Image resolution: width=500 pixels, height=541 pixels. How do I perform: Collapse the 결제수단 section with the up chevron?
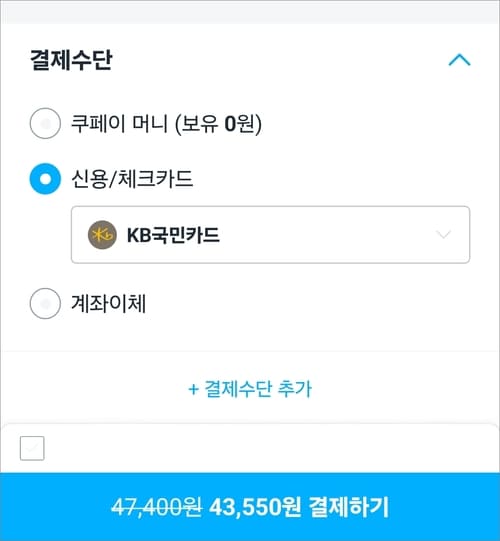tap(459, 60)
